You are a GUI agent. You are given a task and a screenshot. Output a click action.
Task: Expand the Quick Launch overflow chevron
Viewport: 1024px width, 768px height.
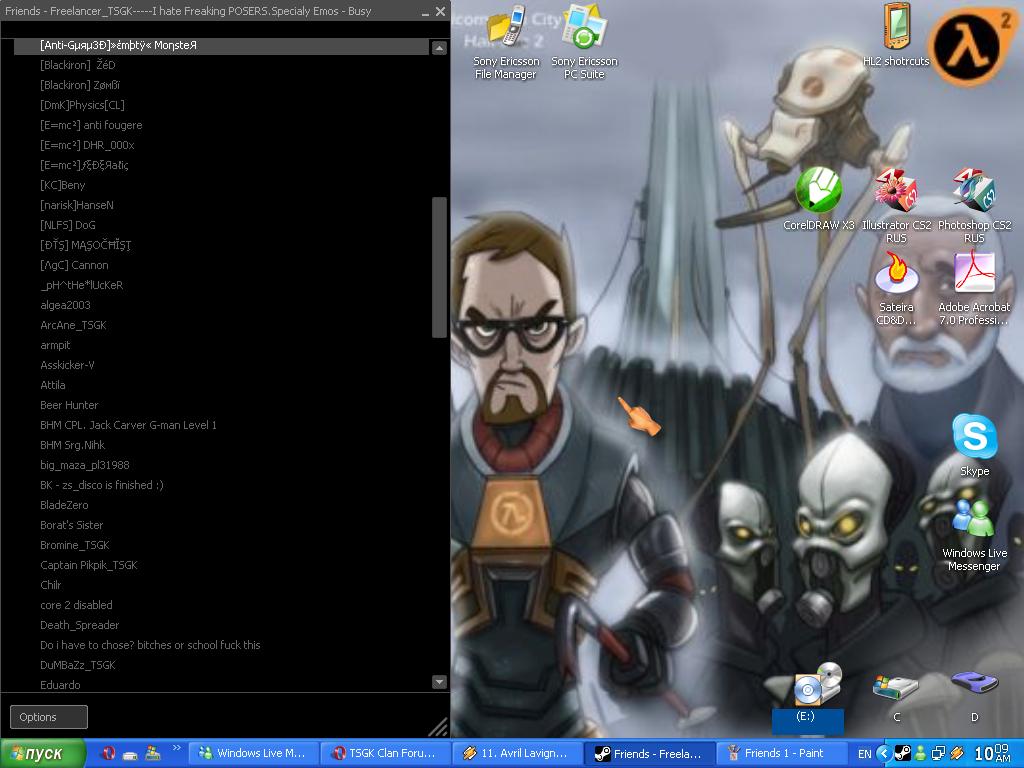point(177,747)
